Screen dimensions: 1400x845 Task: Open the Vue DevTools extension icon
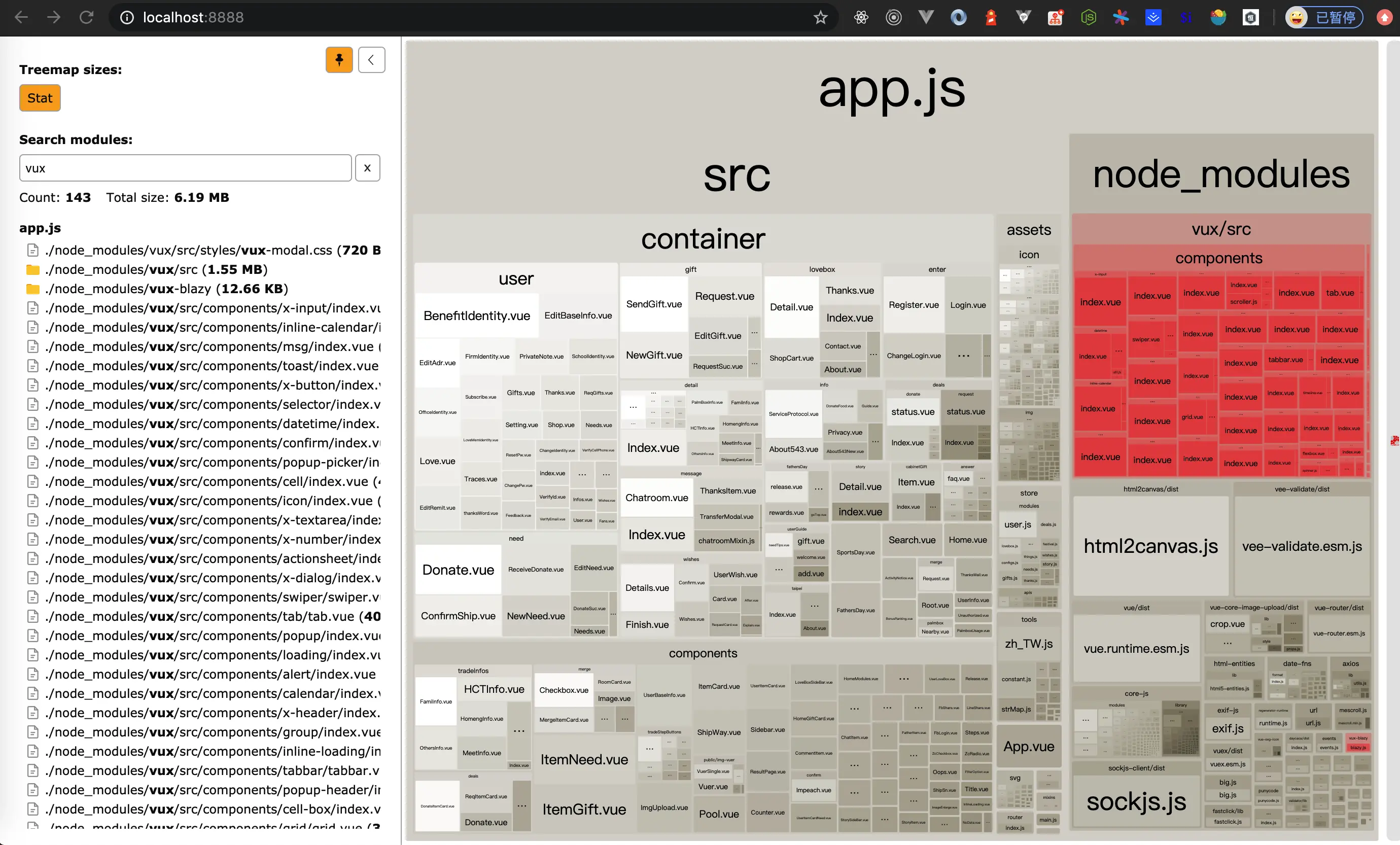[926, 18]
